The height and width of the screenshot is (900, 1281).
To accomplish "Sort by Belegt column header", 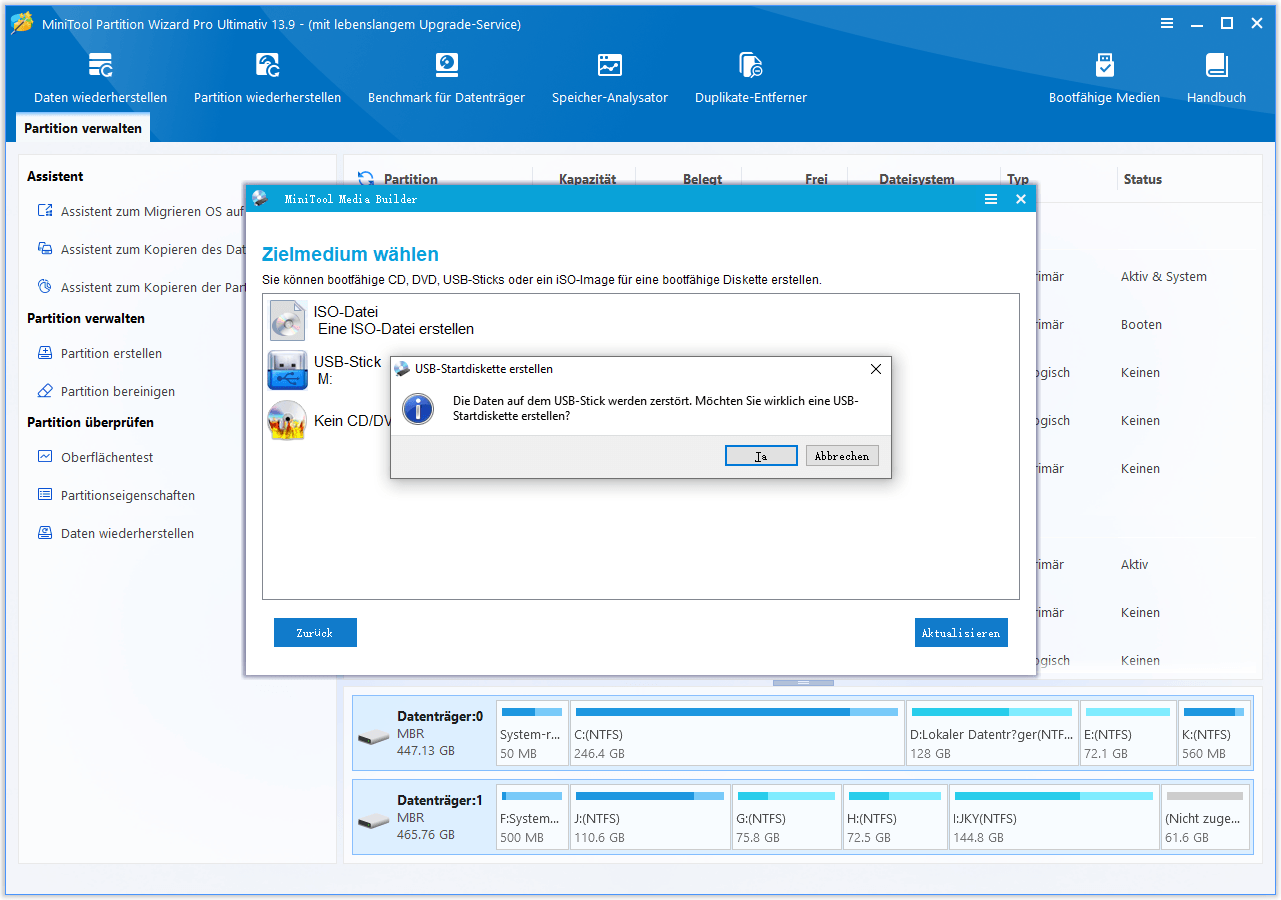I will [702, 180].
